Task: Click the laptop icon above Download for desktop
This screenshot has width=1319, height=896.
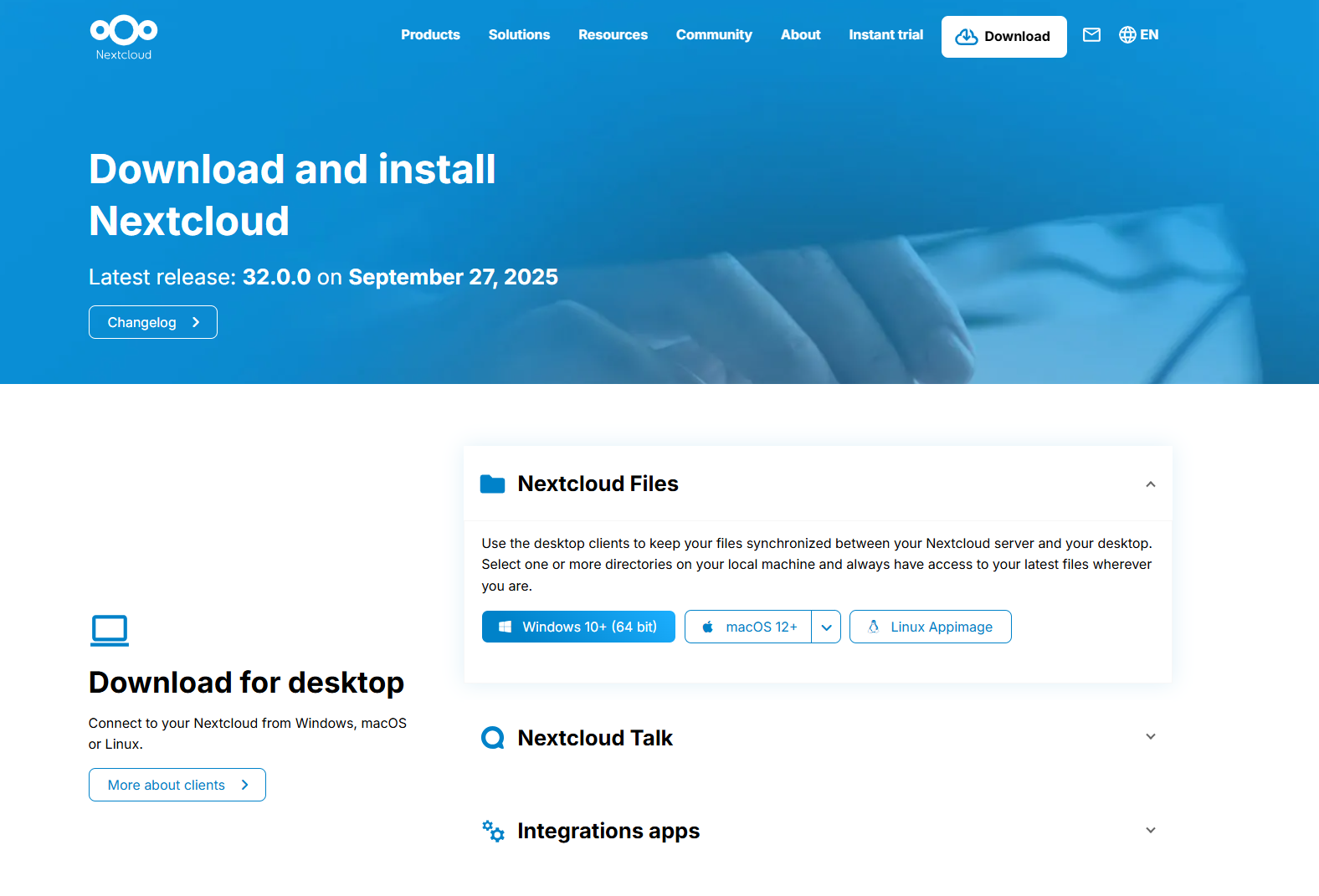Action: 110,631
